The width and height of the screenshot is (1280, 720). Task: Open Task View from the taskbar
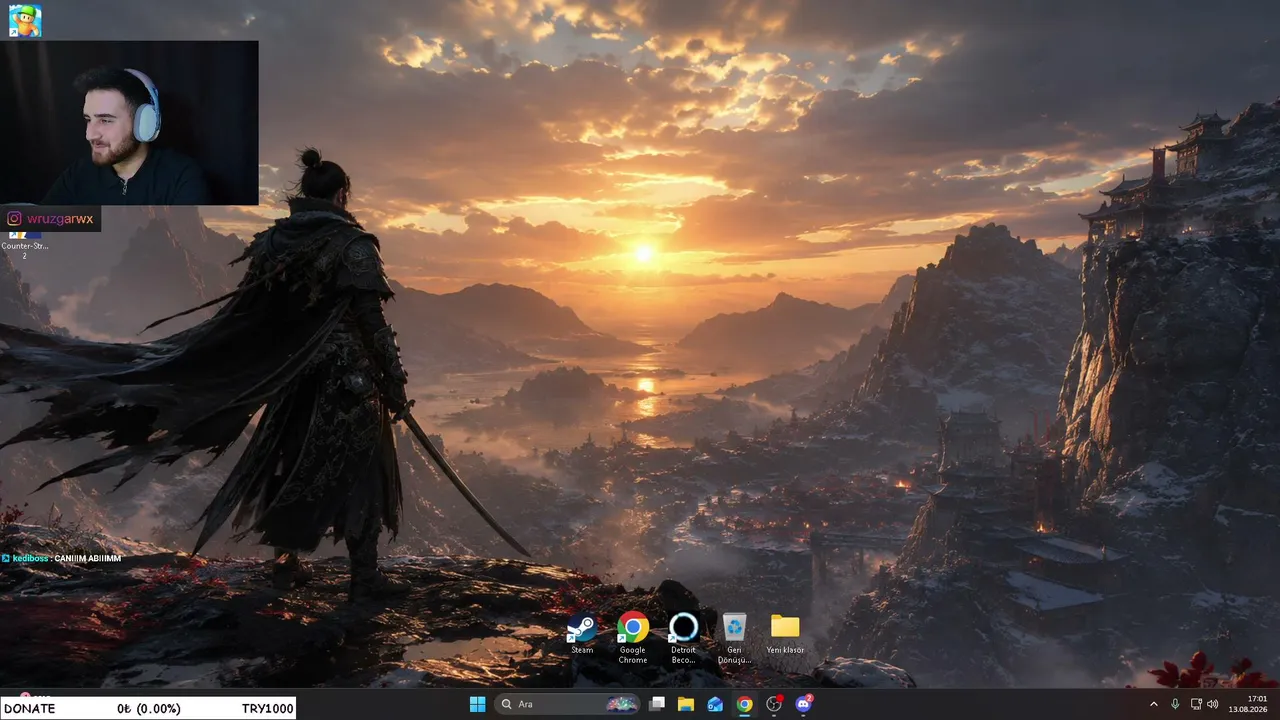657,704
